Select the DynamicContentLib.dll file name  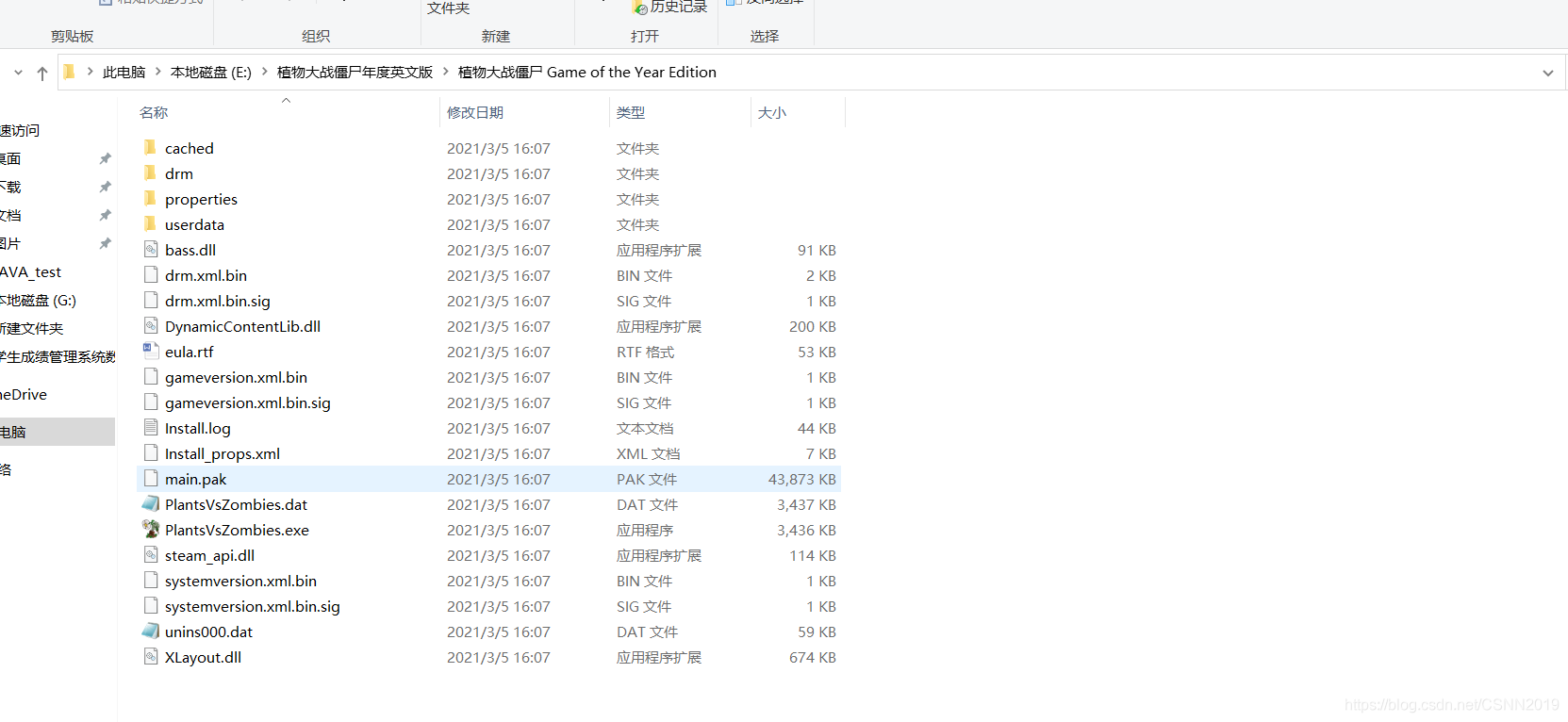[x=242, y=326]
